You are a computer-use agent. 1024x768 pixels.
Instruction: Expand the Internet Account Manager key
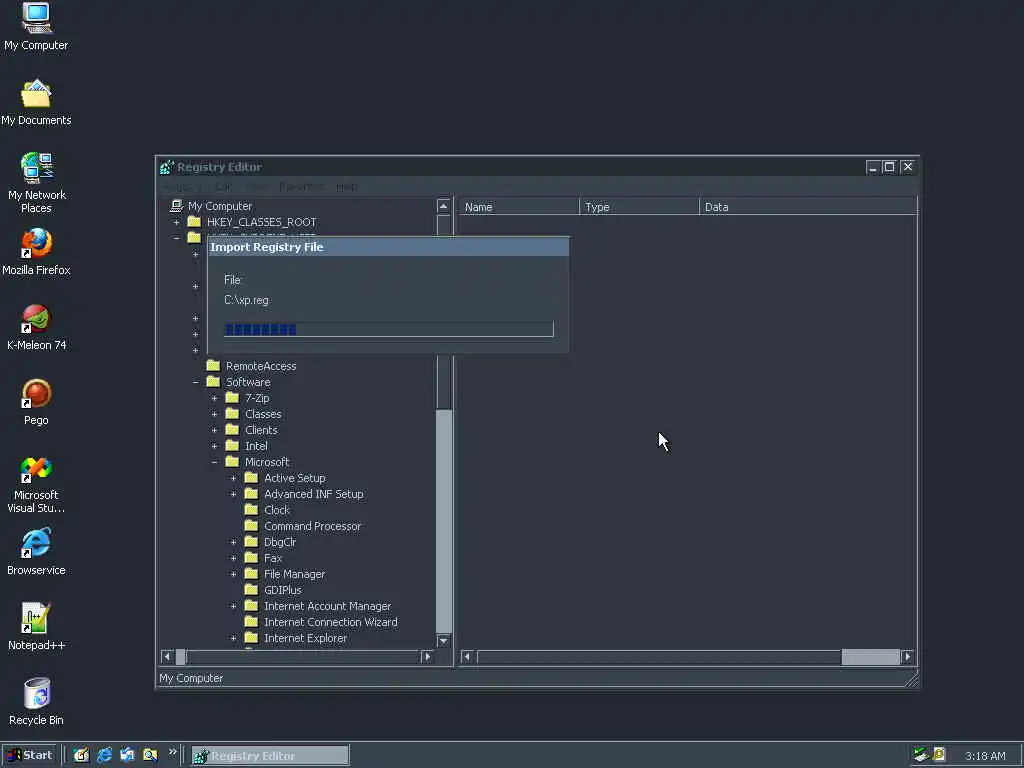(233, 607)
